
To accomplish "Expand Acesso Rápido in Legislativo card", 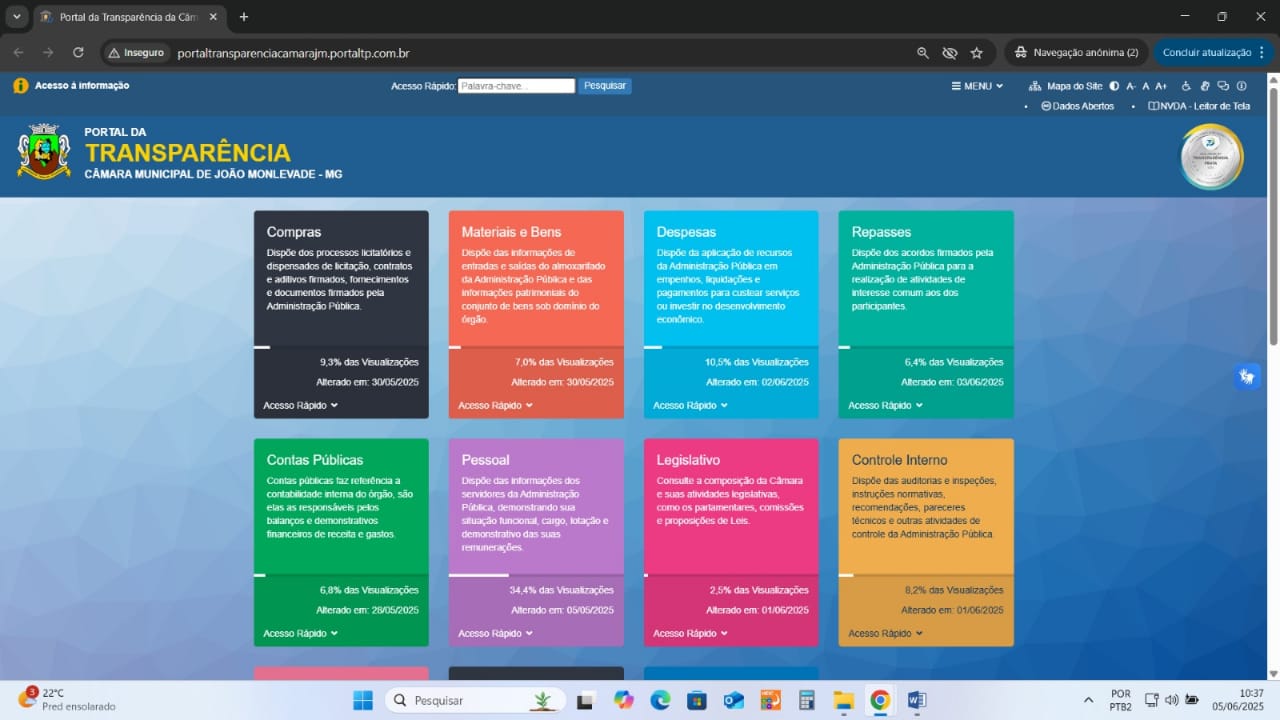I will 690,633.
